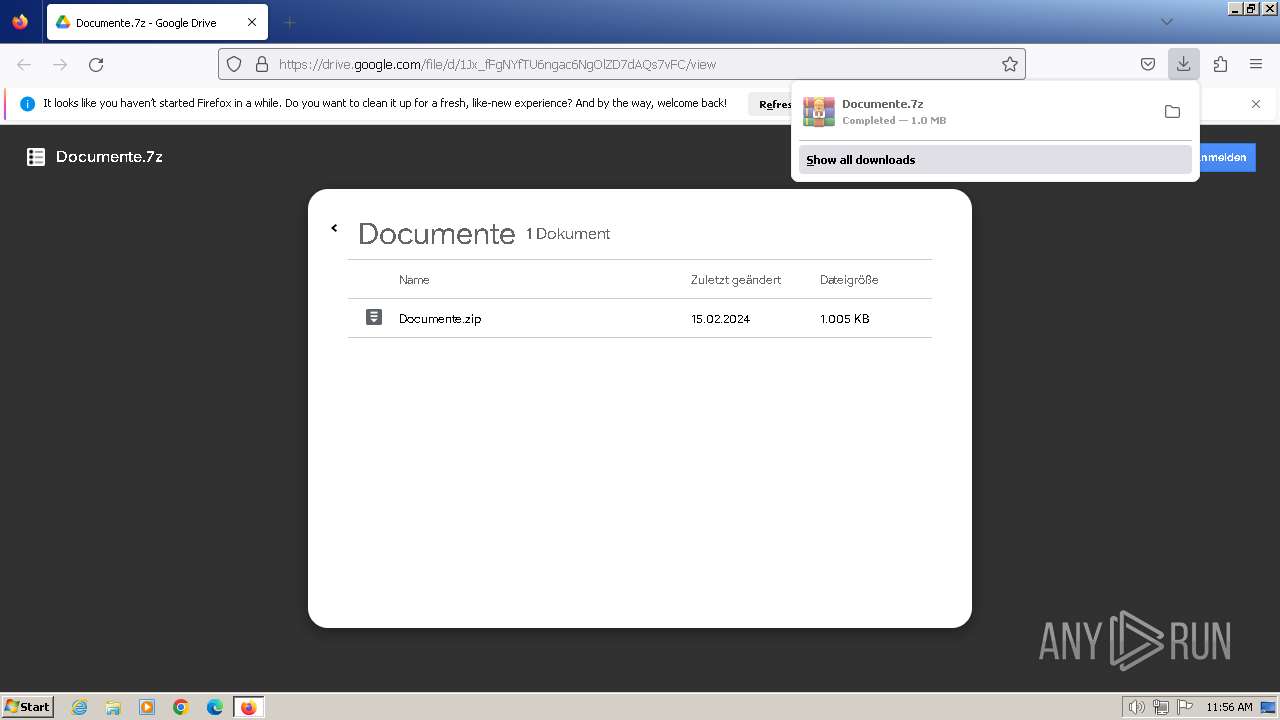The height and width of the screenshot is (720, 1280).
Task: Click the date 15.02.2024
Action: [720, 319]
